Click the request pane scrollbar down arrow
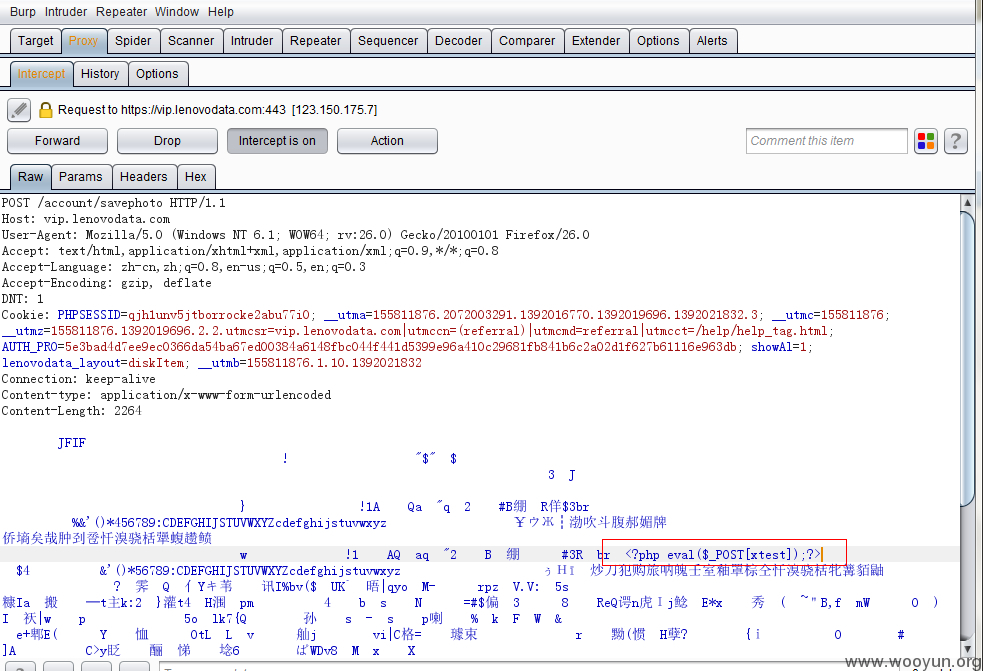The width and height of the screenshot is (983, 671). [967, 649]
